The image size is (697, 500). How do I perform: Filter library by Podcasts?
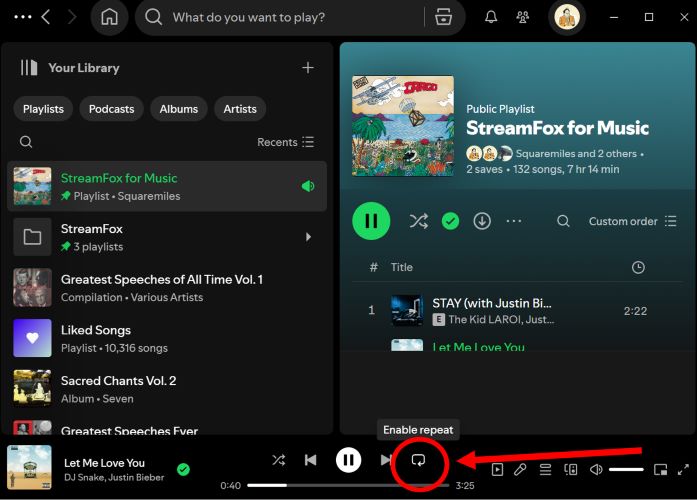112,109
